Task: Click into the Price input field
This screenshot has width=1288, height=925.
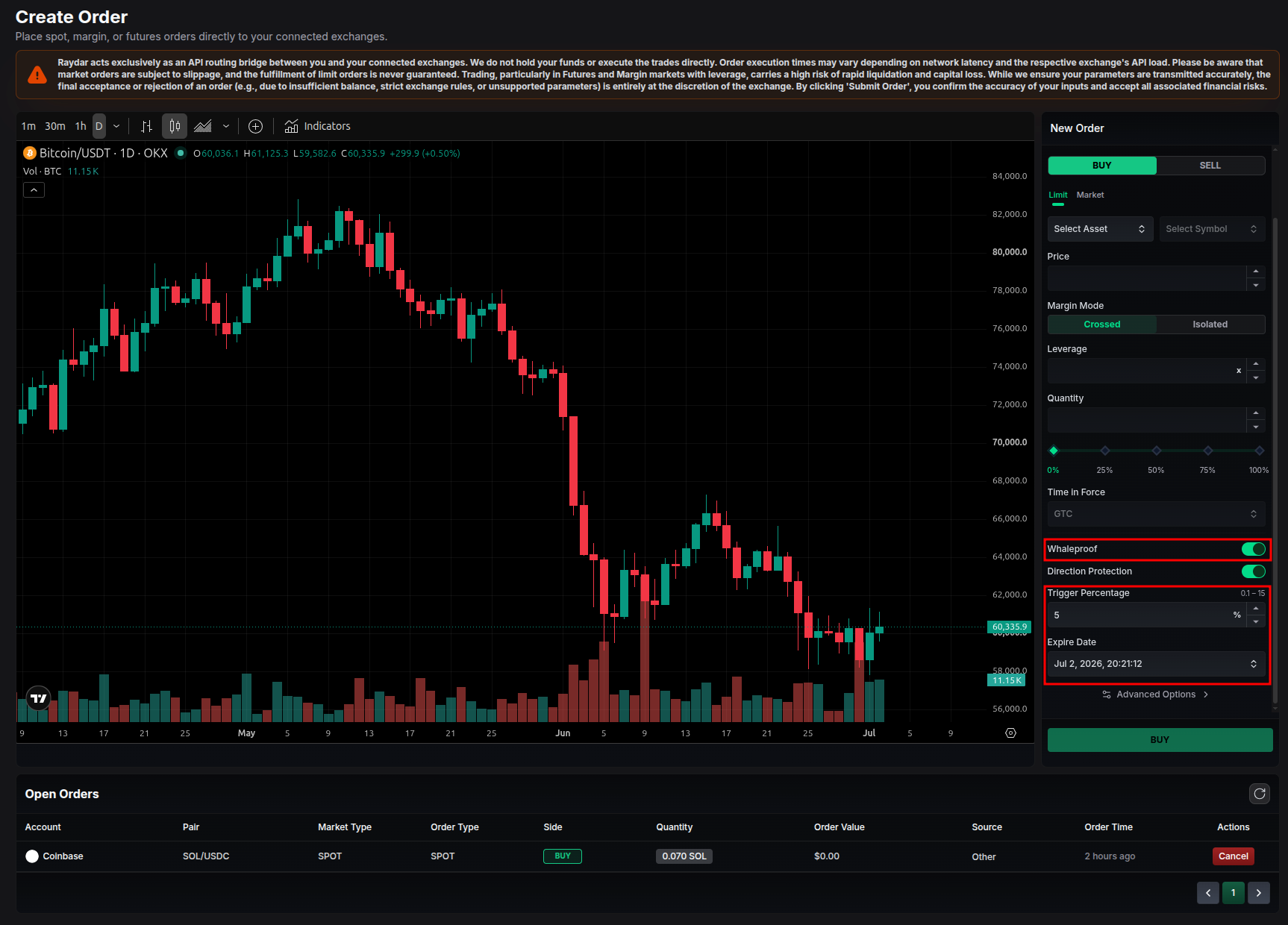Action: point(1147,278)
